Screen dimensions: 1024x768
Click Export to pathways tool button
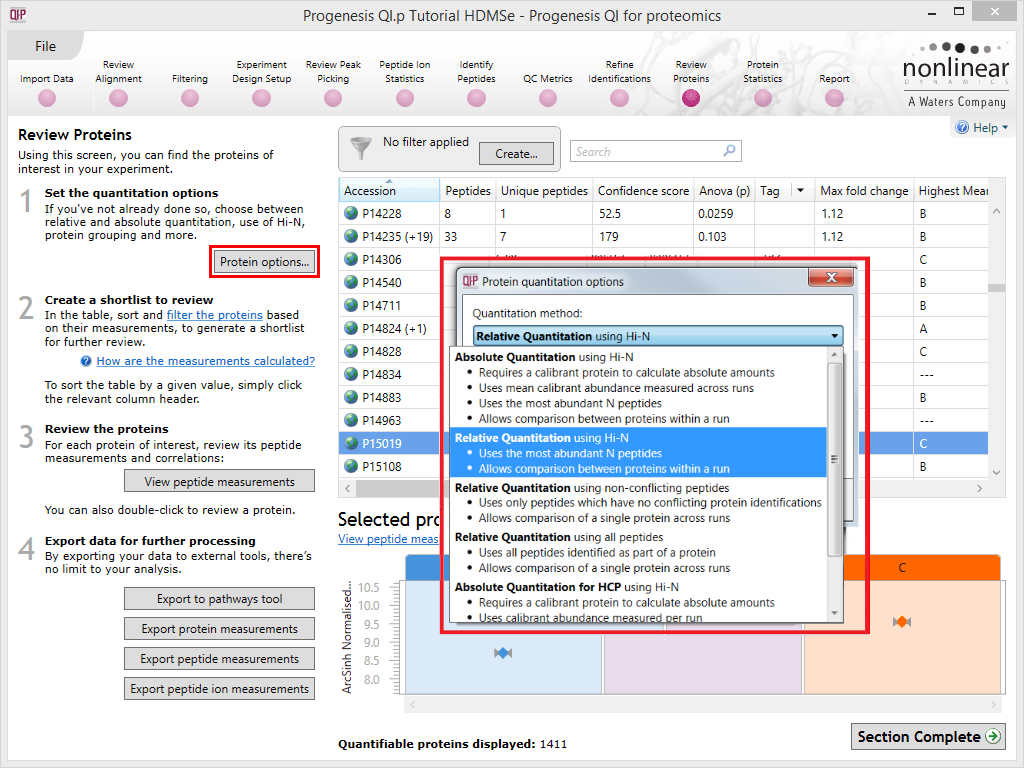[x=219, y=599]
